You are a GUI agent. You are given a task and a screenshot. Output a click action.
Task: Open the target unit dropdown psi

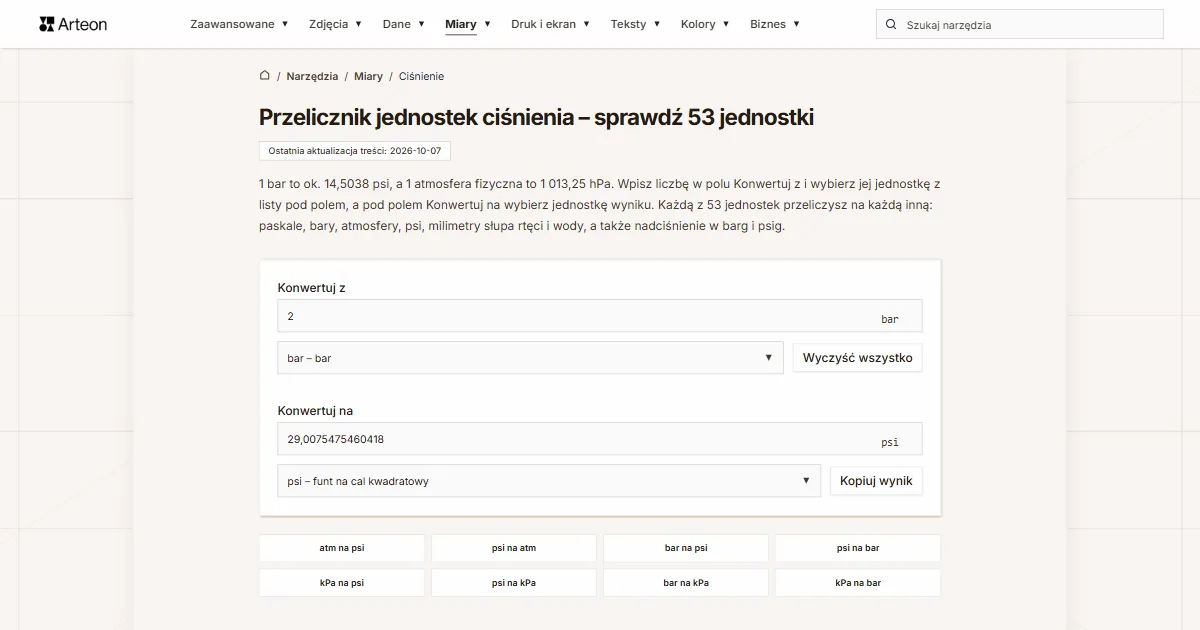click(548, 481)
